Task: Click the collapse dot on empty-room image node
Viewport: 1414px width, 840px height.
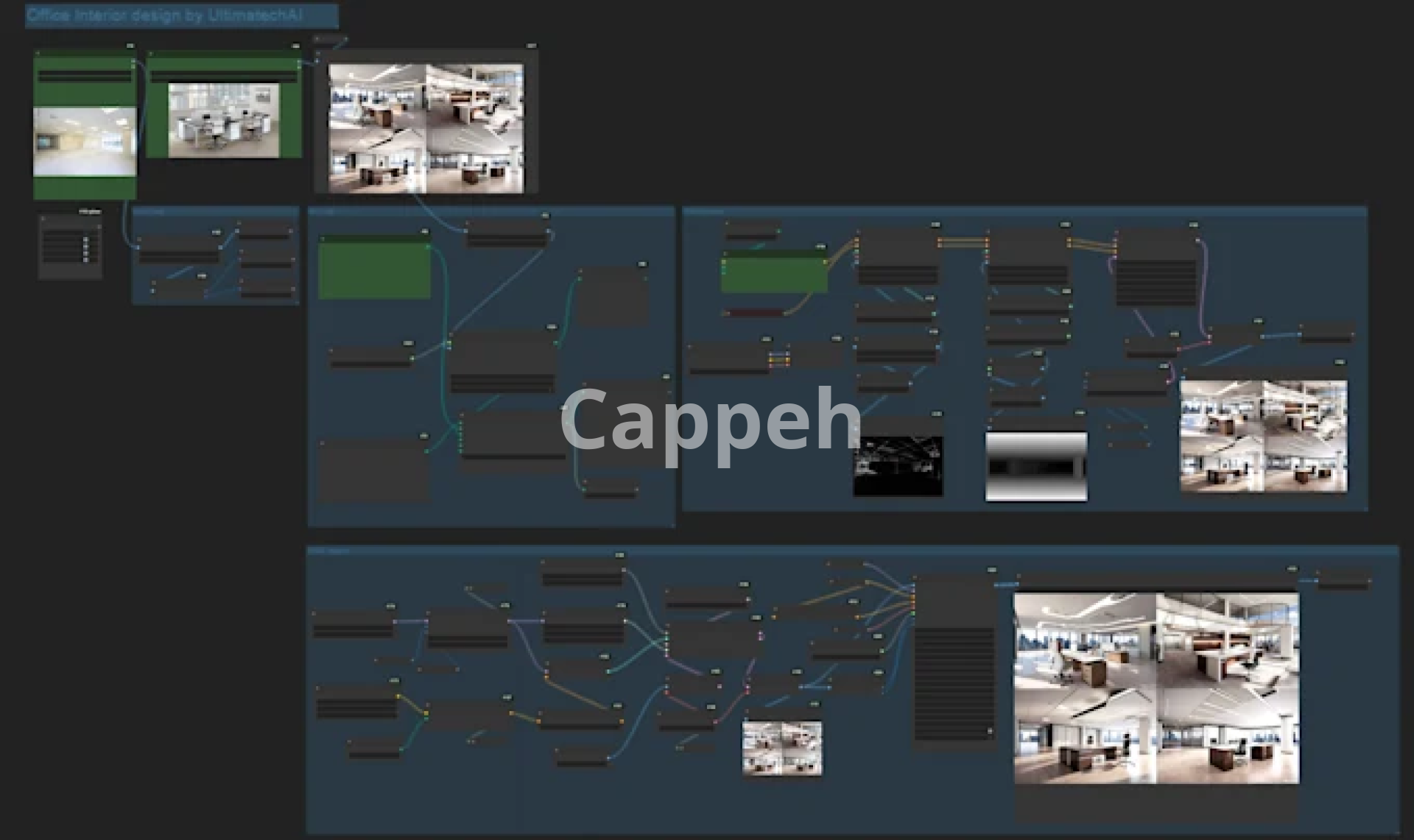Action: click(38, 54)
